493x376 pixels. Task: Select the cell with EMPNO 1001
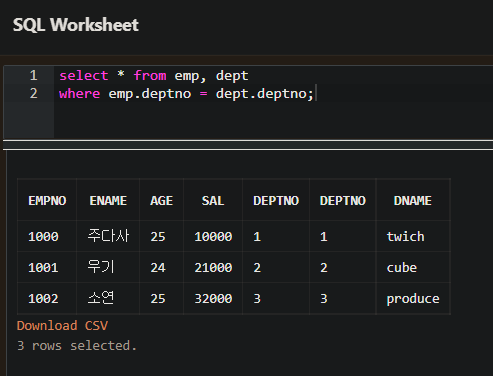pyautogui.click(x=47, y=267)
